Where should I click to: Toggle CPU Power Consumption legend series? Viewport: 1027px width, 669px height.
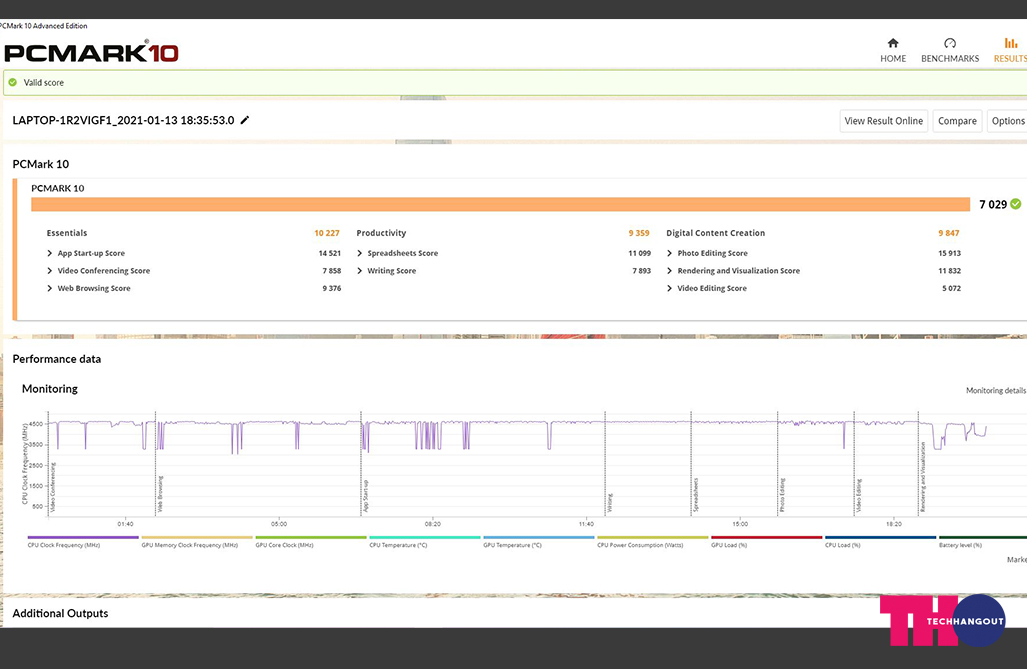[x=653, y=542]
